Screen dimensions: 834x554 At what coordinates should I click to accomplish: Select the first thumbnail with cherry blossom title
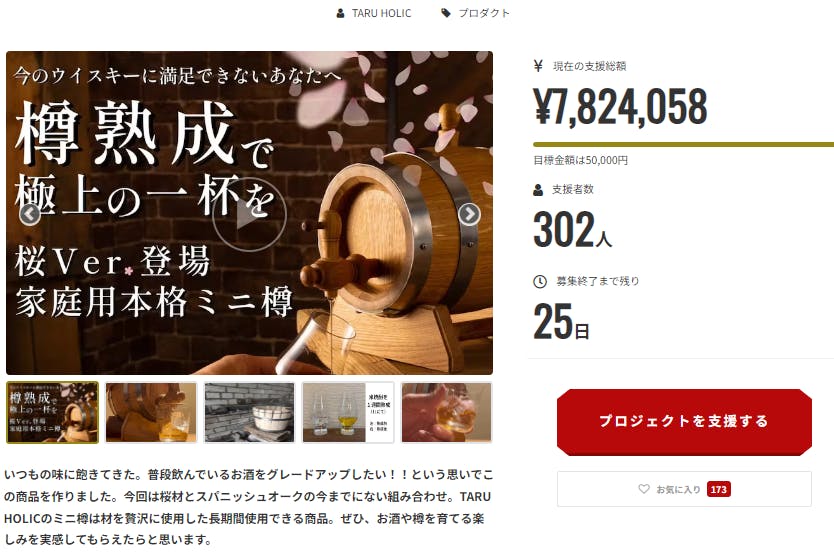pos(52,413)
